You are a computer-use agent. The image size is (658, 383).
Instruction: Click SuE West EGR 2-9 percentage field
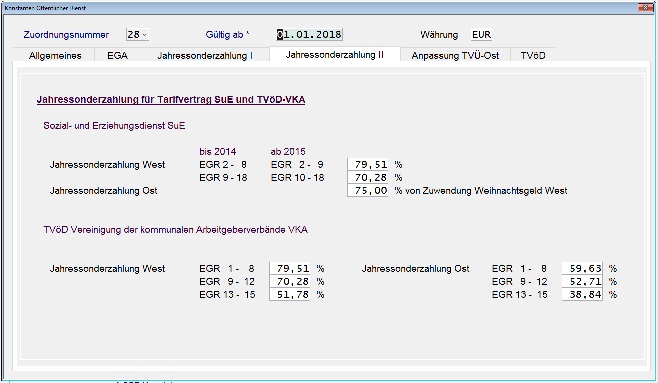pyautogui.click(x=368, y=164)
